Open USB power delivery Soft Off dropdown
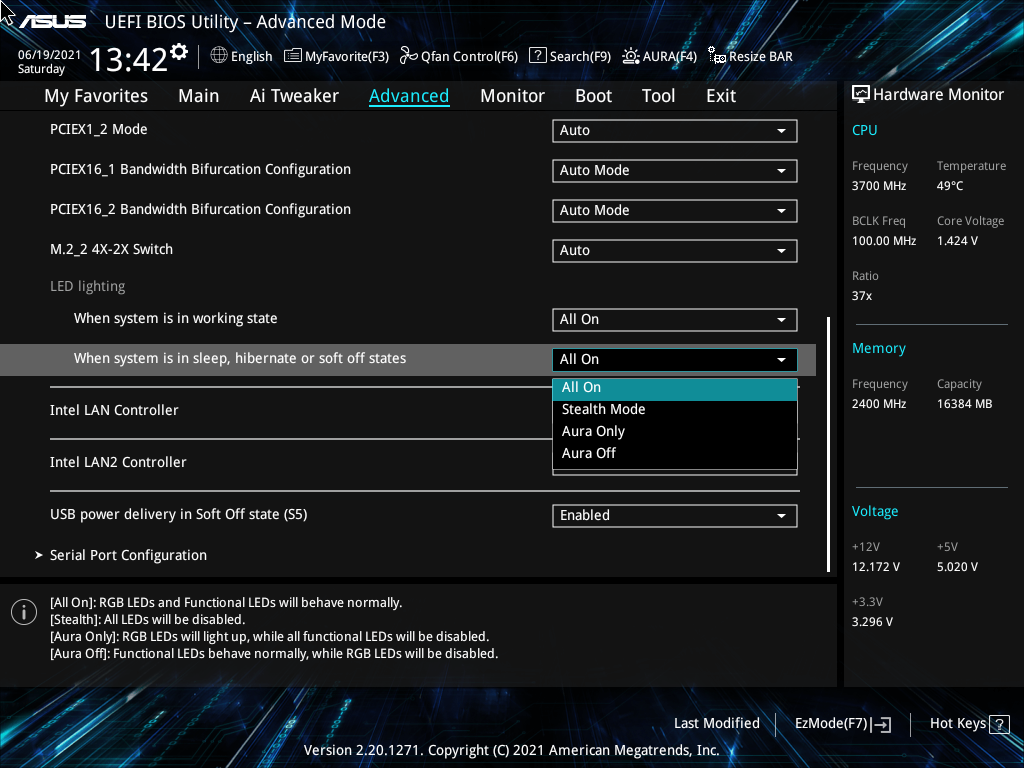 tap(674, 515)
